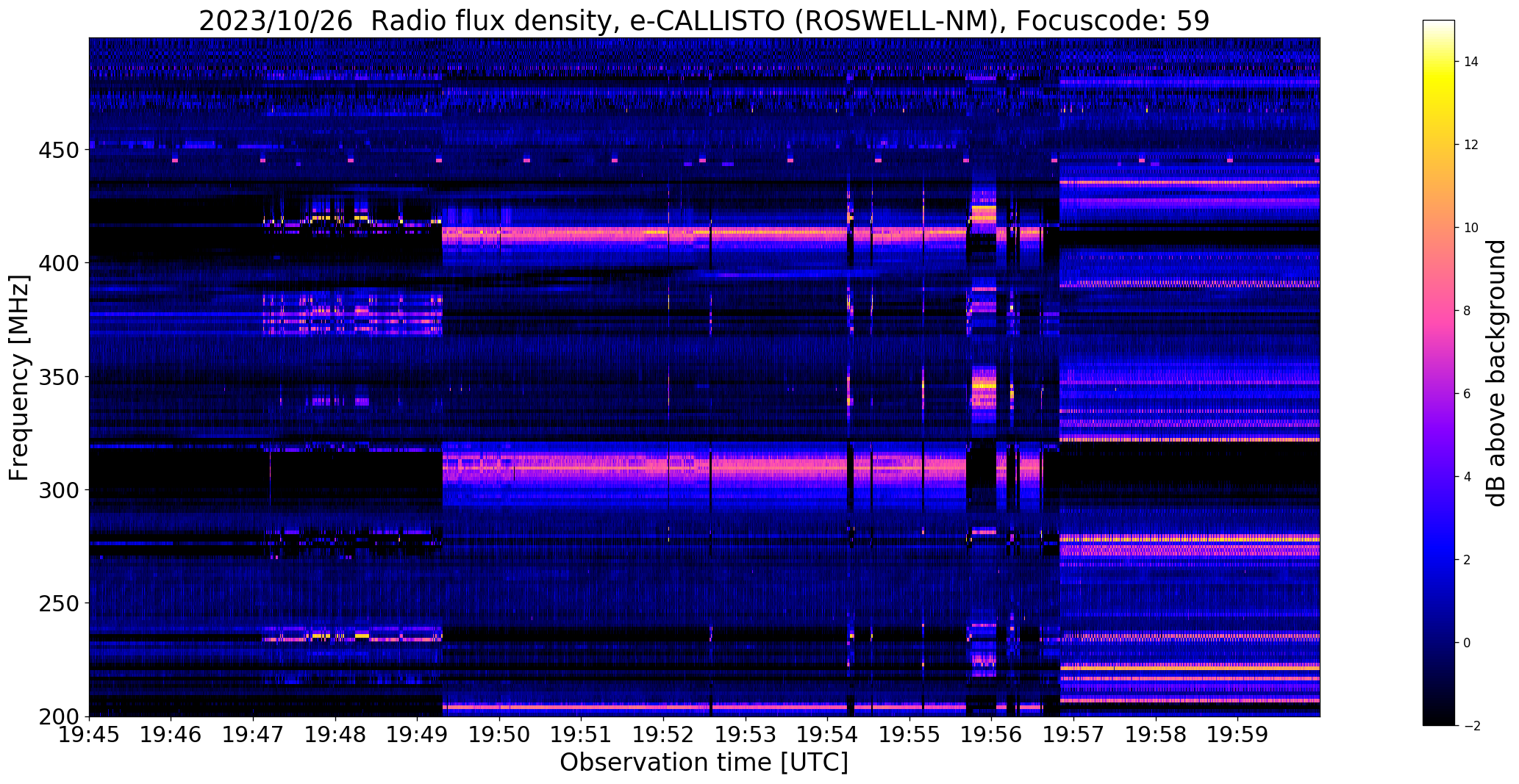Click the colorbar tick label 4
The image size is (1519, 784).
click(x=1468, y=477)
